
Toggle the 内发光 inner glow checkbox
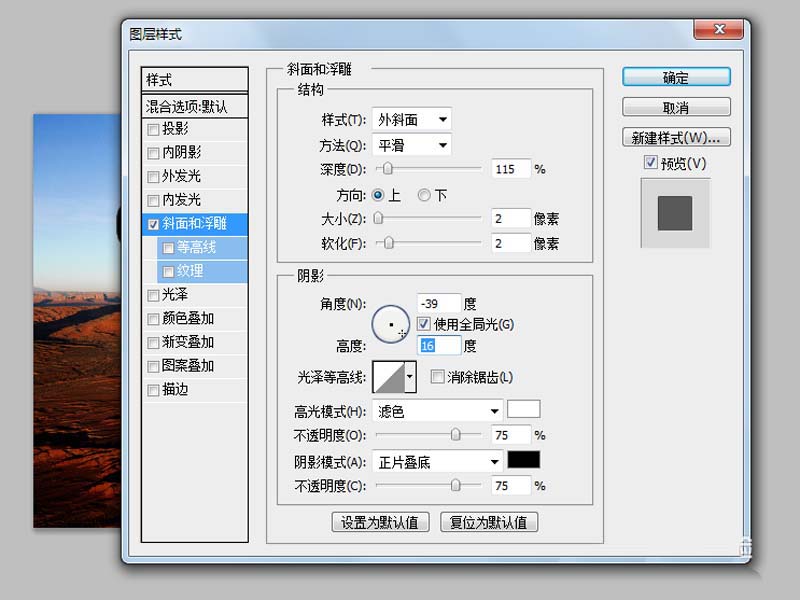[153, 200]
